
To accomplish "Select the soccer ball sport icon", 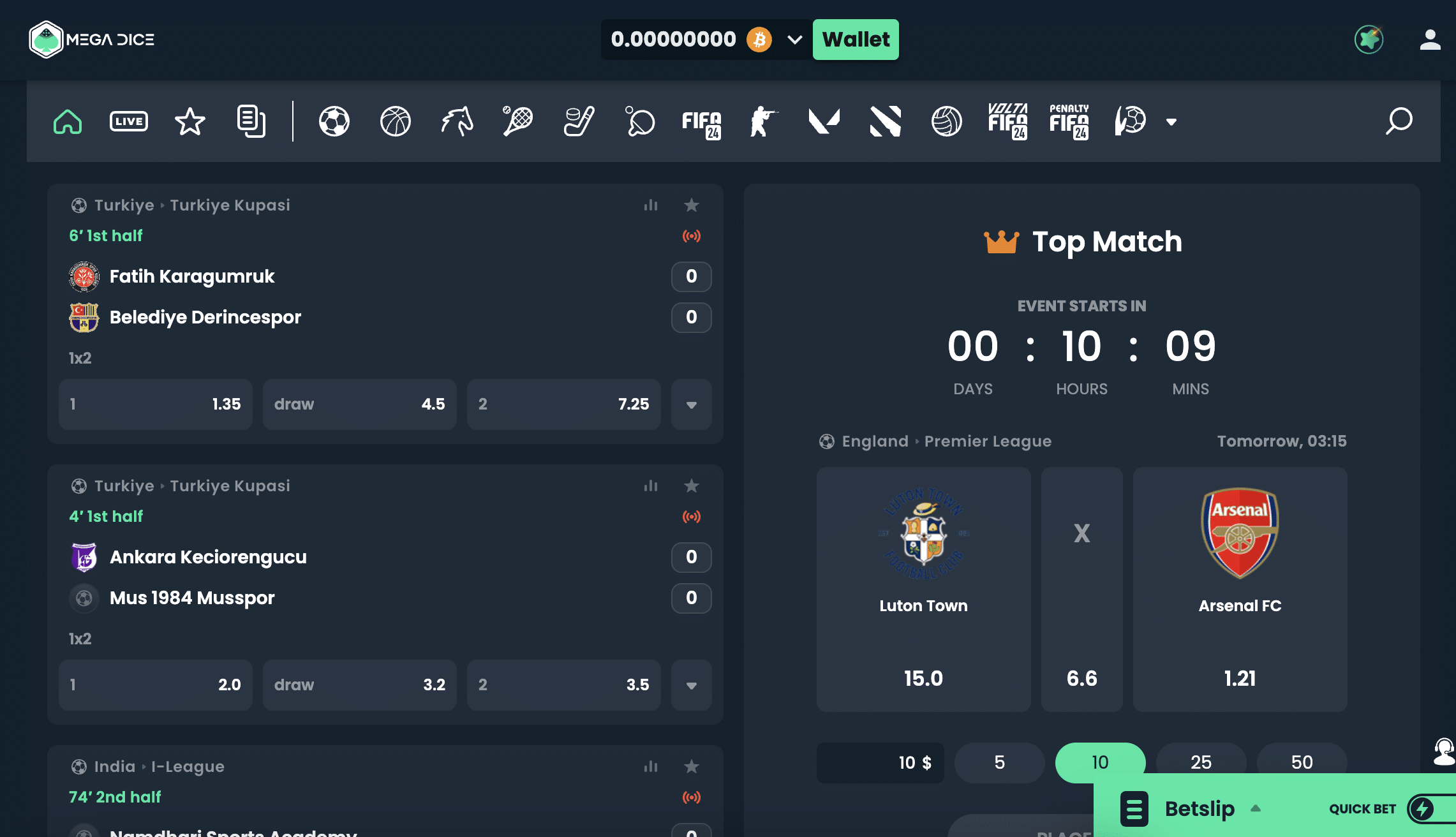I will (334, 121).
